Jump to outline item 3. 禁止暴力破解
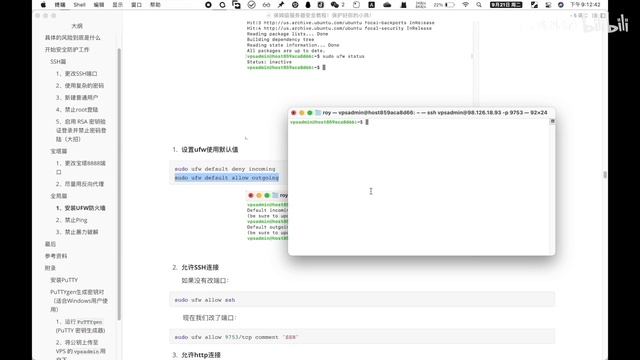 pos(77,232)
